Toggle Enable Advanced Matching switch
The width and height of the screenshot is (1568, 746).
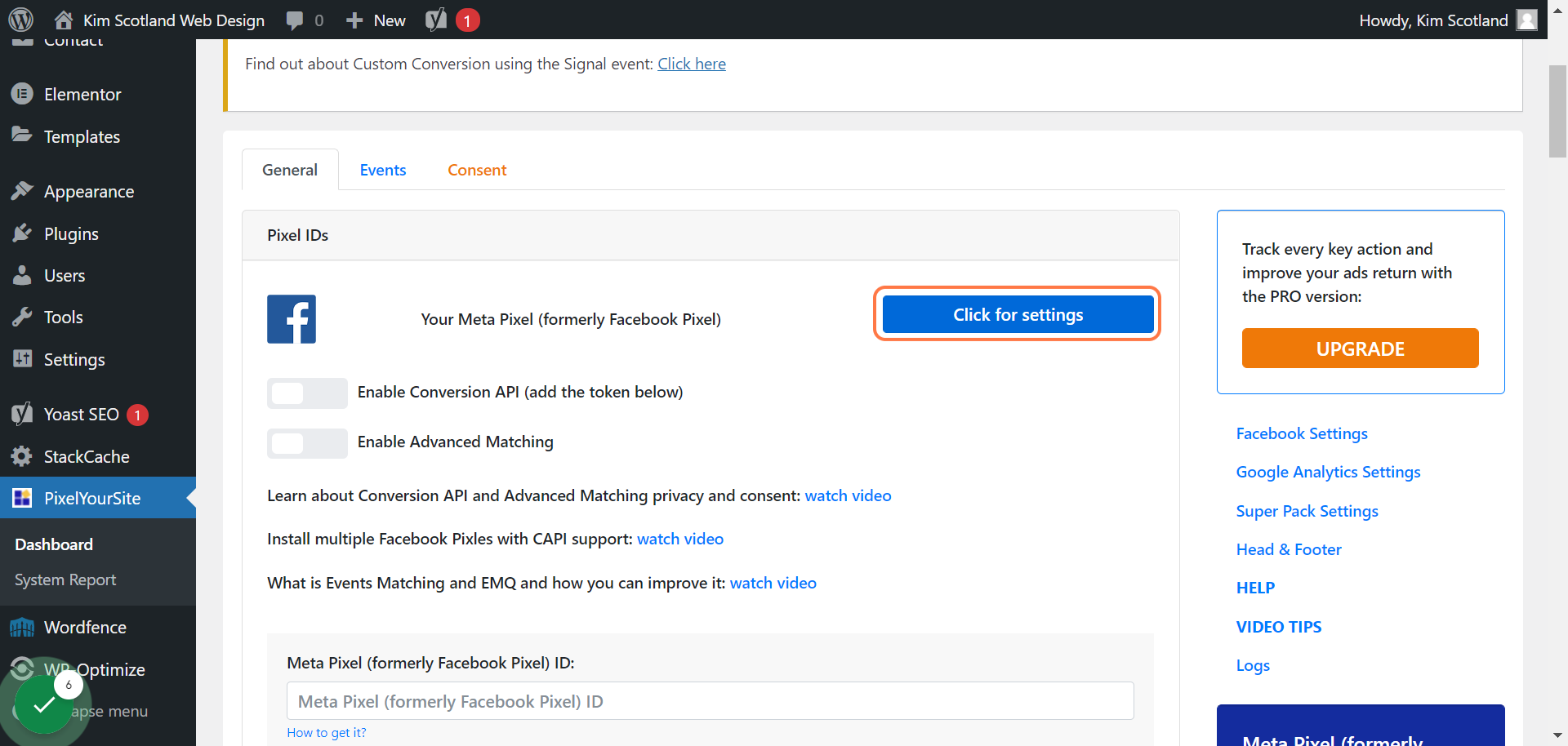point(307,443)
